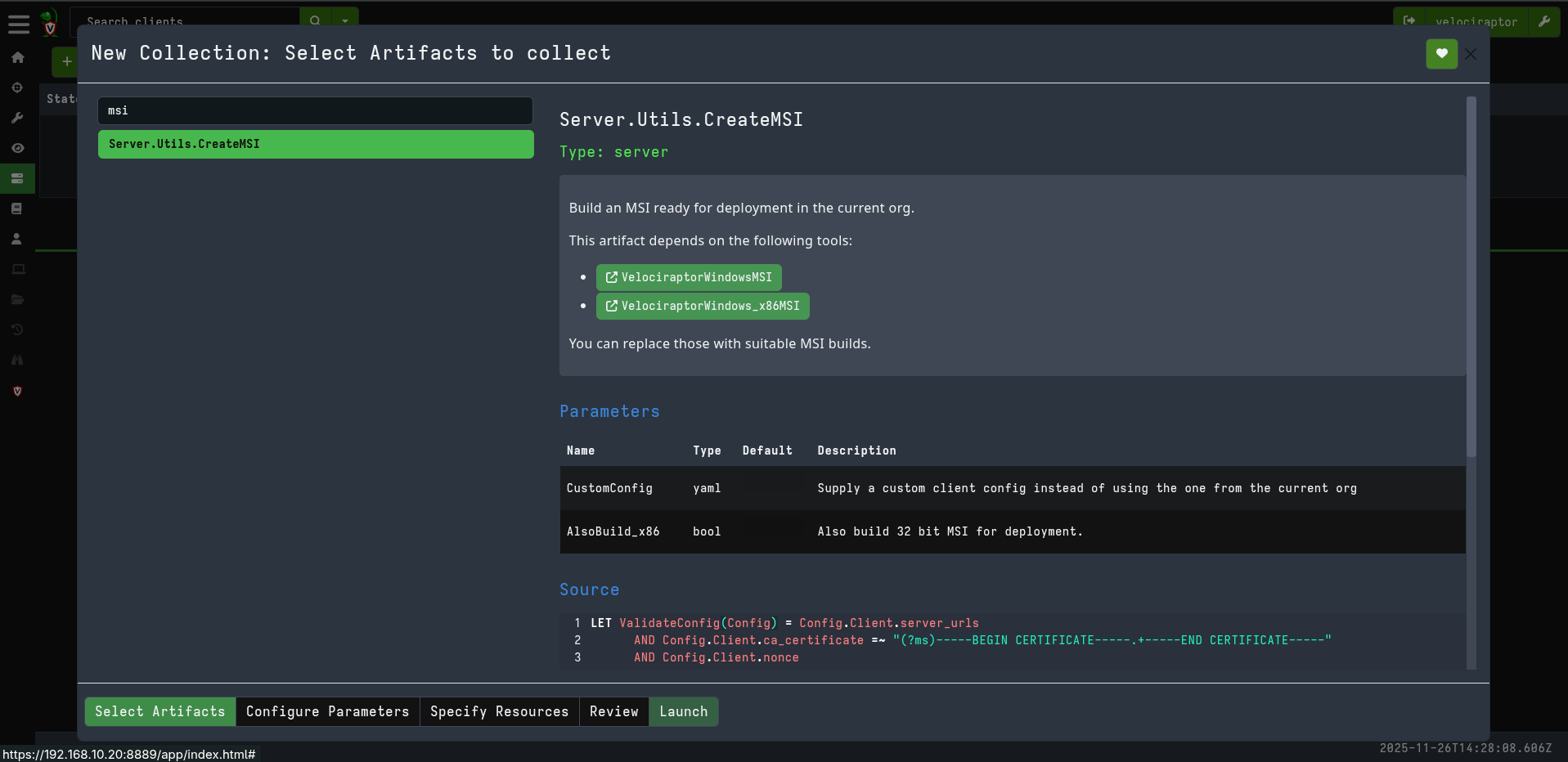1568x762 pixels.
Task: Click the wrench icon beside velociraptor username
Action: tap(1543, 21)
